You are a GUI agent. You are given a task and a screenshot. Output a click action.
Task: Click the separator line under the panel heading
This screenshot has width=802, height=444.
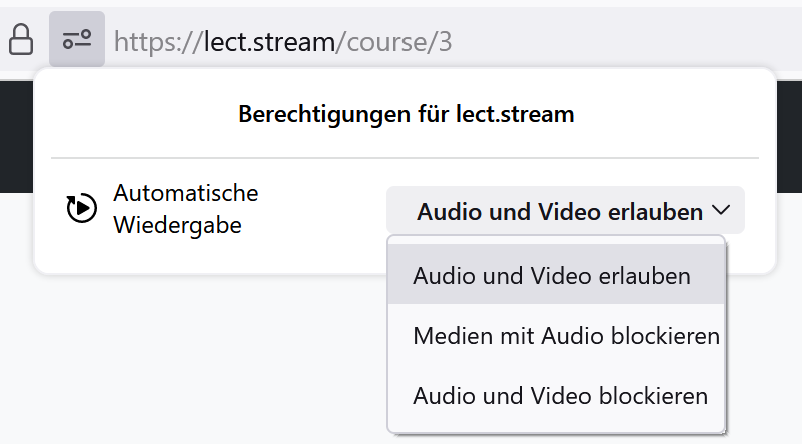coord(405,158)
